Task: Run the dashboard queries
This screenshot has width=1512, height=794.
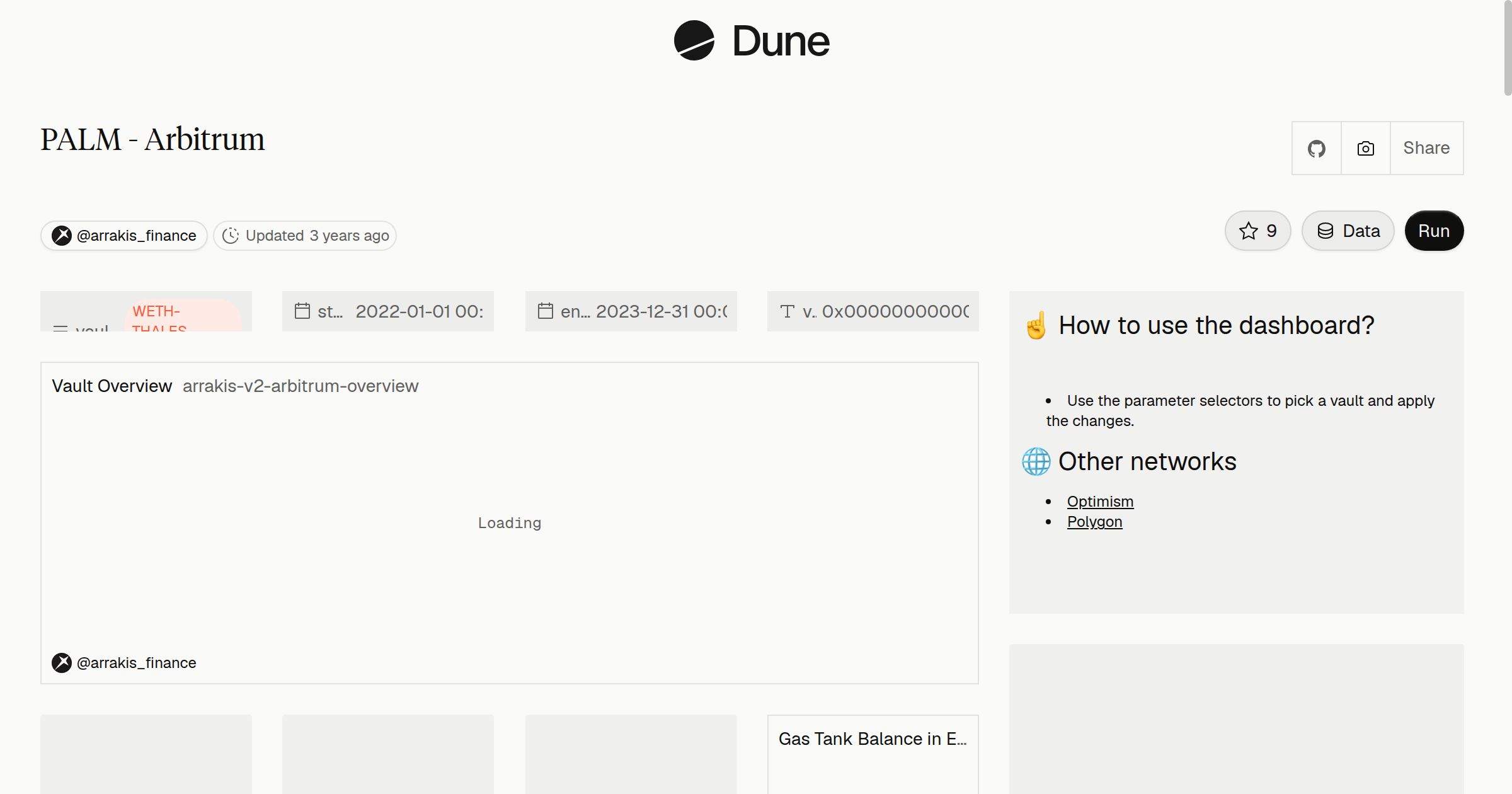Action: (x=1434, y=231)
